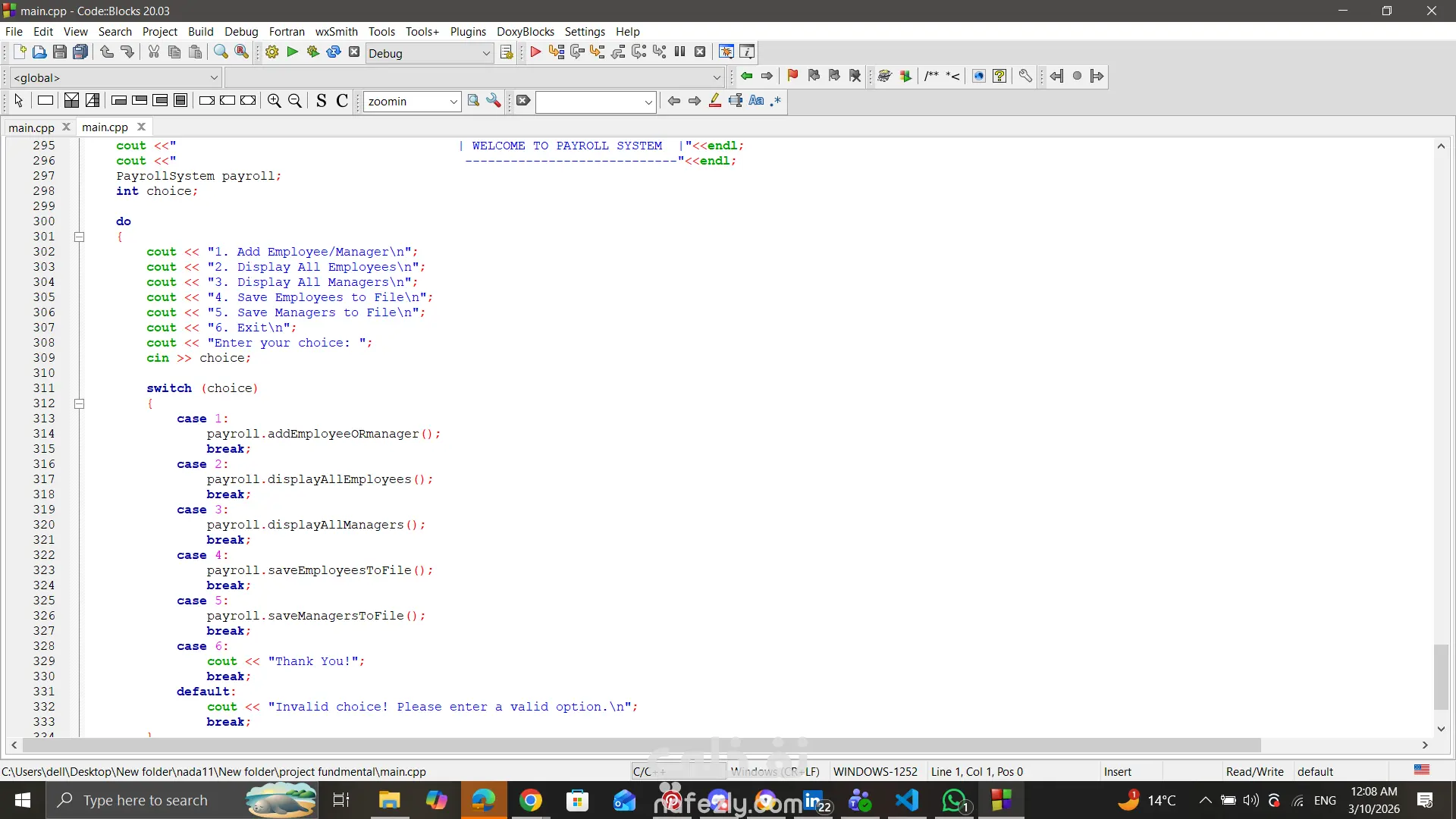Toggle Match case Aa search option
The image size is (1456, 819).
tap(756, 101)
